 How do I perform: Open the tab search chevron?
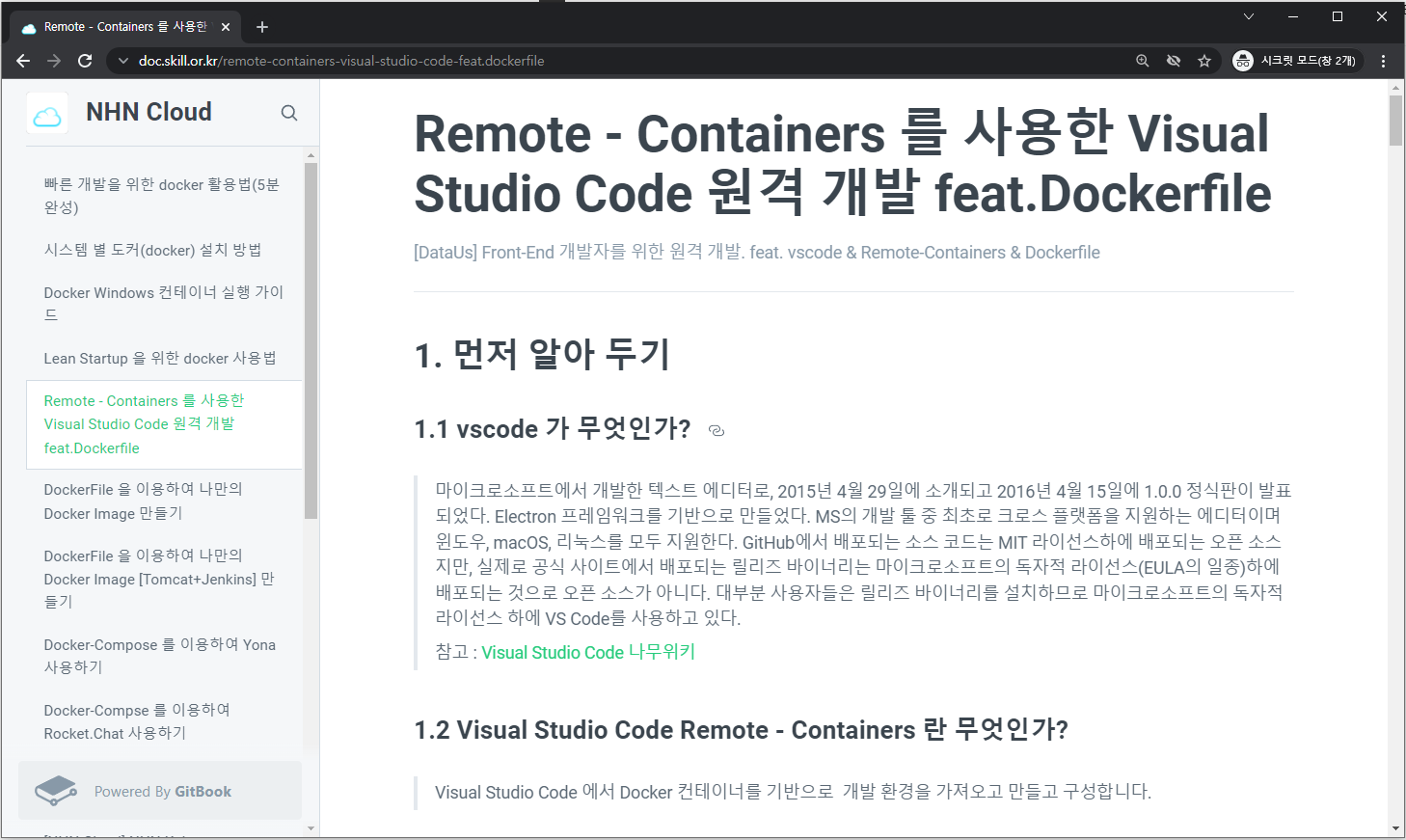click(1249, 16)
